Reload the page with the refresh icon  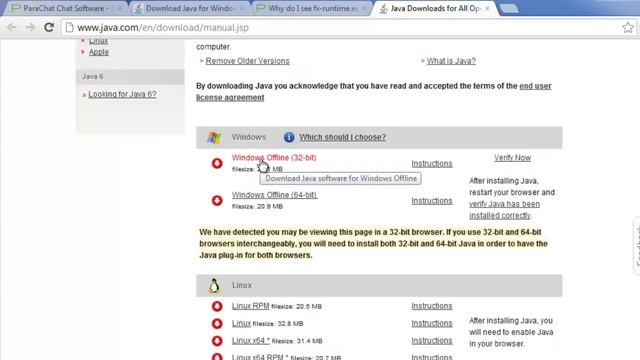(49, 27)
